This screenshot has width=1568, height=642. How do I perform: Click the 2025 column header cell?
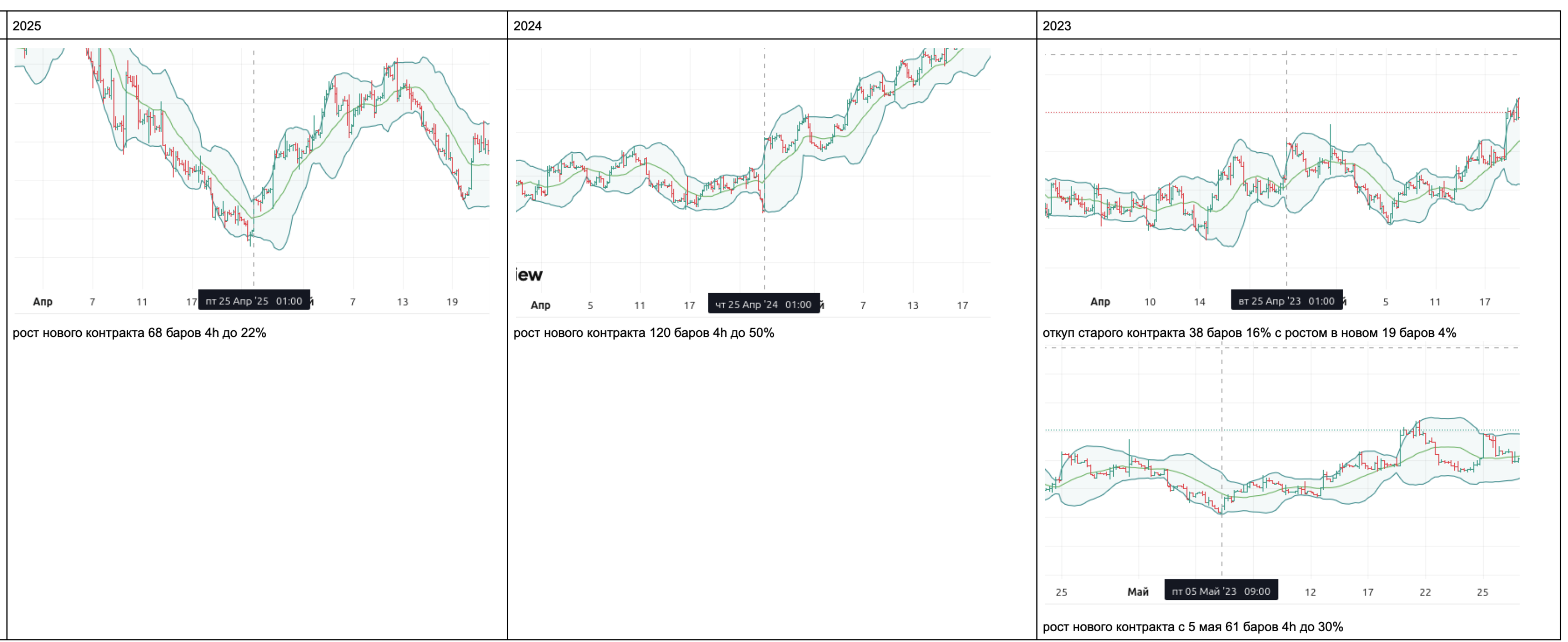(257, 26)
